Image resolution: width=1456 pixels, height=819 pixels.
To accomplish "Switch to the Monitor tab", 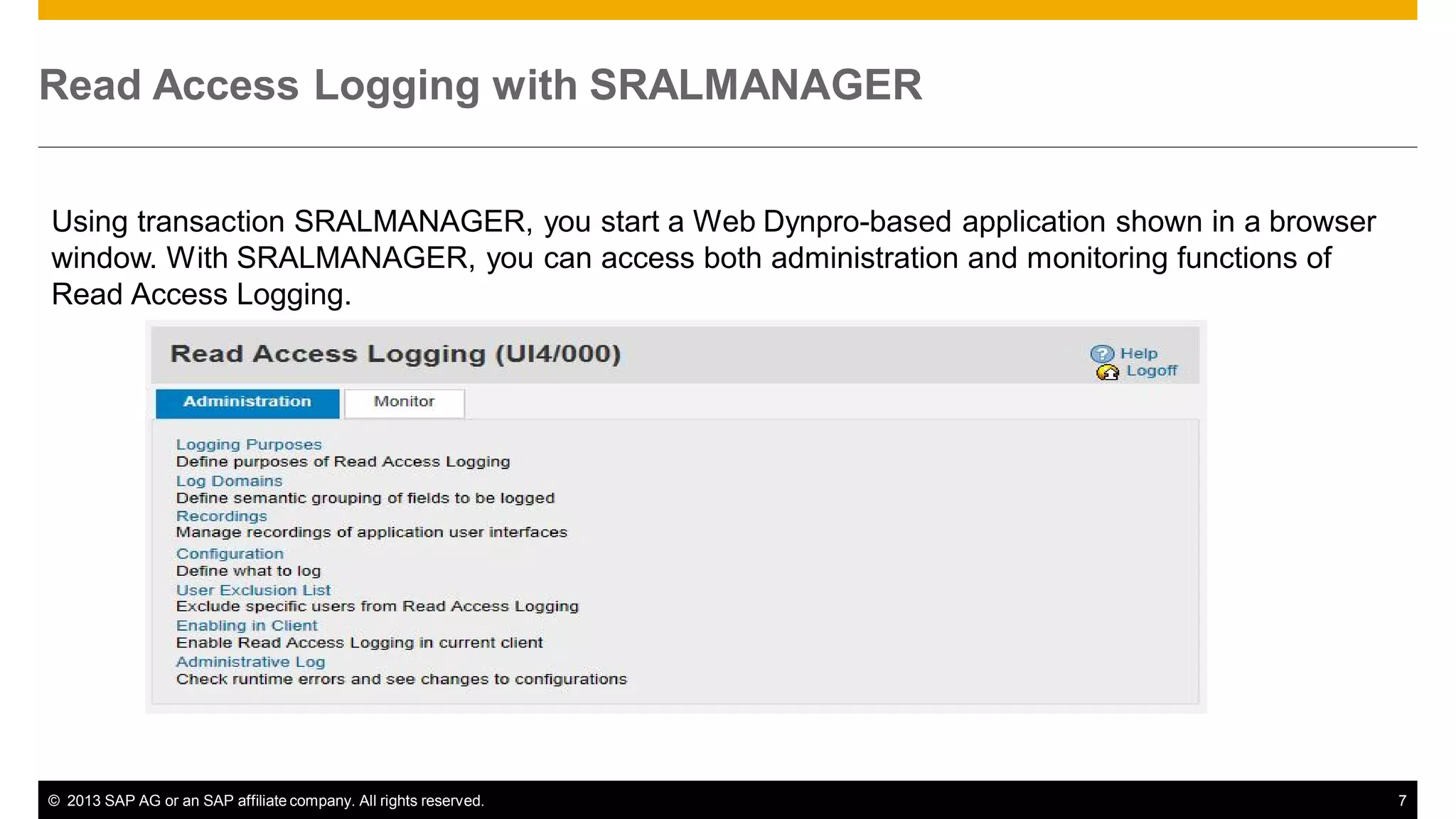I will (405, 403).
